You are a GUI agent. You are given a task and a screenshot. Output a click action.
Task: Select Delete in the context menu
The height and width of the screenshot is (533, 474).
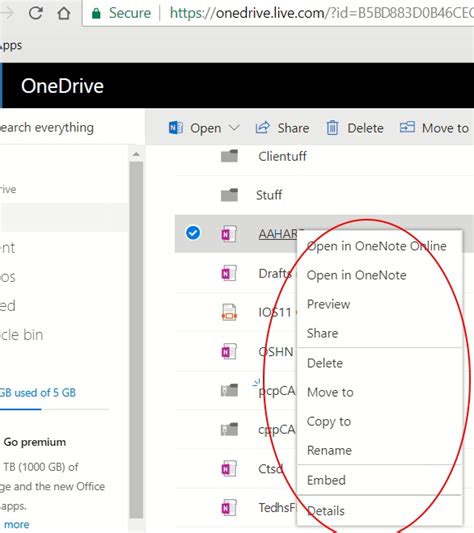coord(379,363)
